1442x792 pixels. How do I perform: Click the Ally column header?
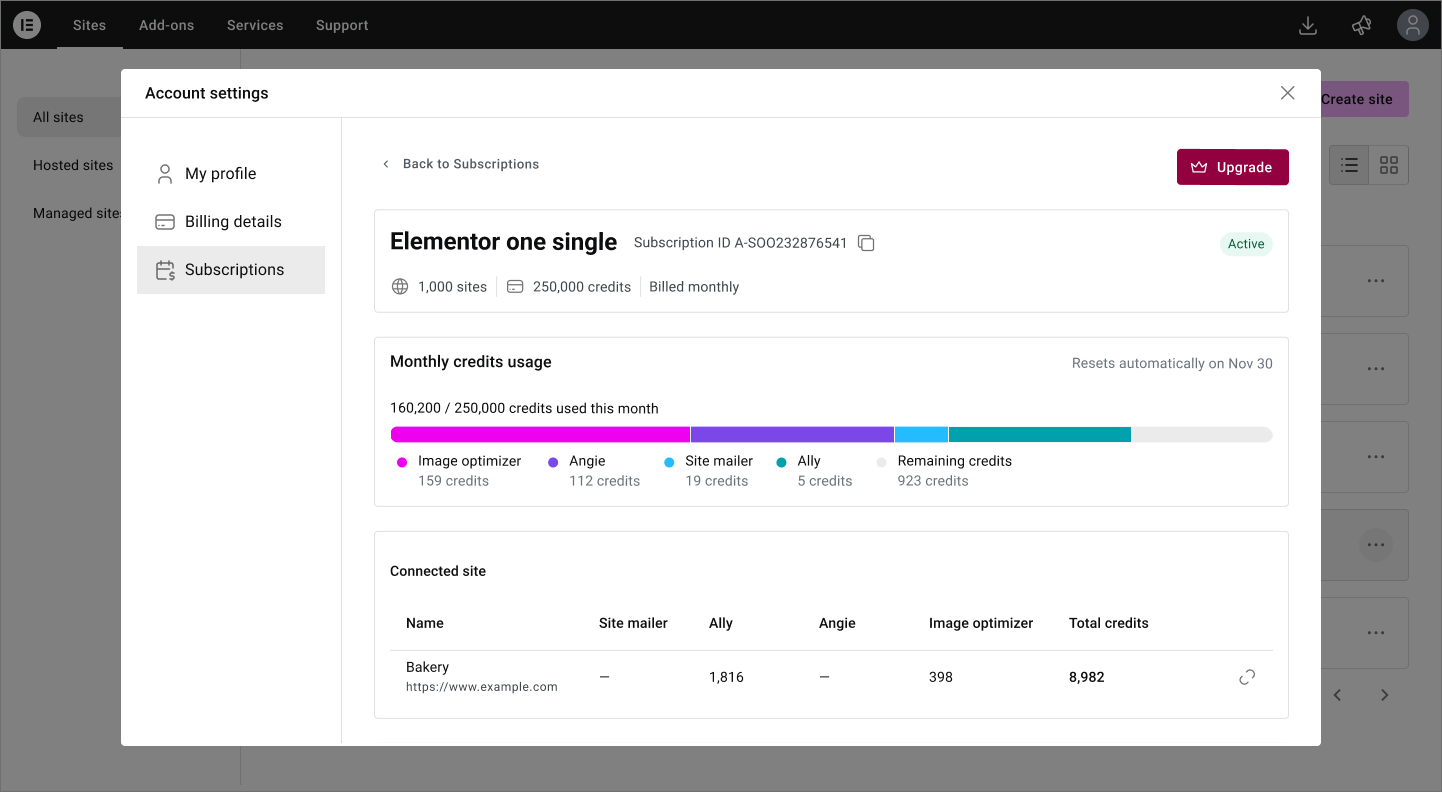(721, 623)
